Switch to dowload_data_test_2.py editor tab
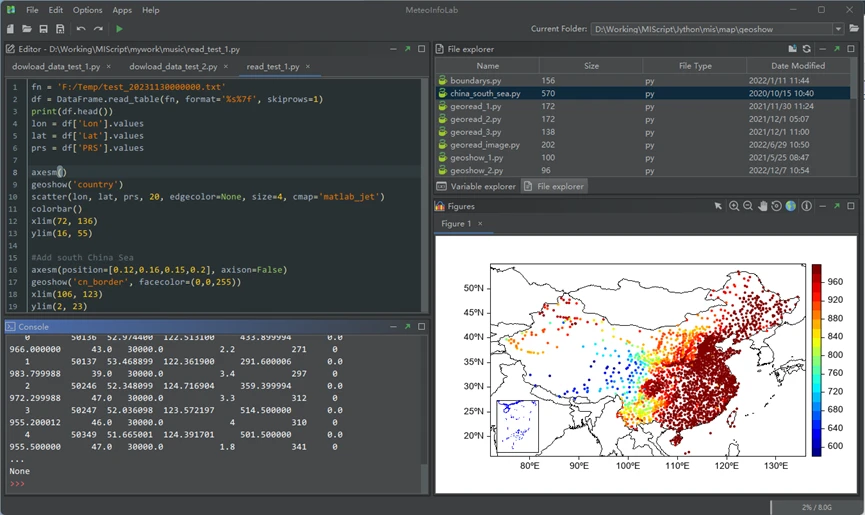The image size is (865, 515). coord(173,66)
